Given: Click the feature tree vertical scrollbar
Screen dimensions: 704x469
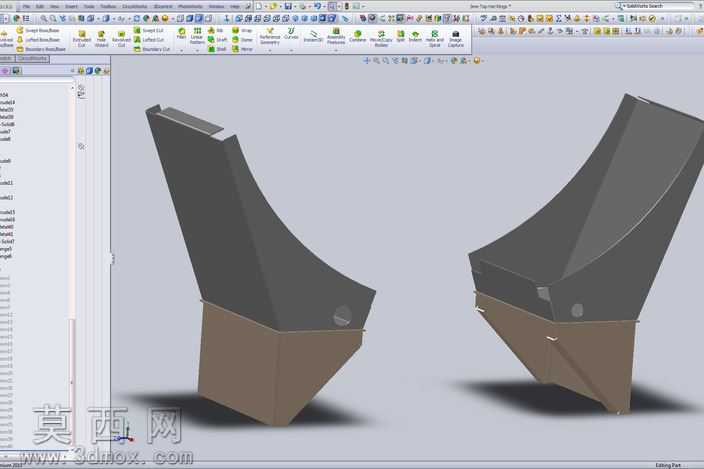Looking at the screenshot, I should (72, 269).
